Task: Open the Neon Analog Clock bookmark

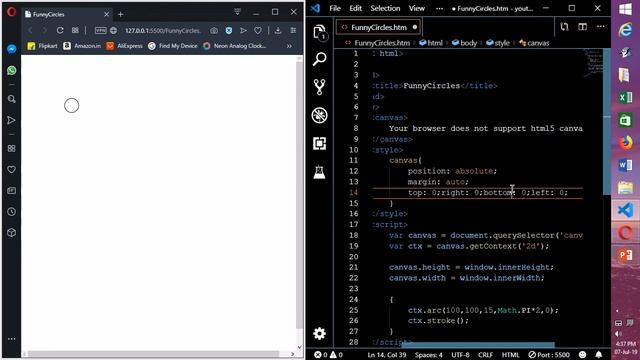Action: (x=235, y=46)
